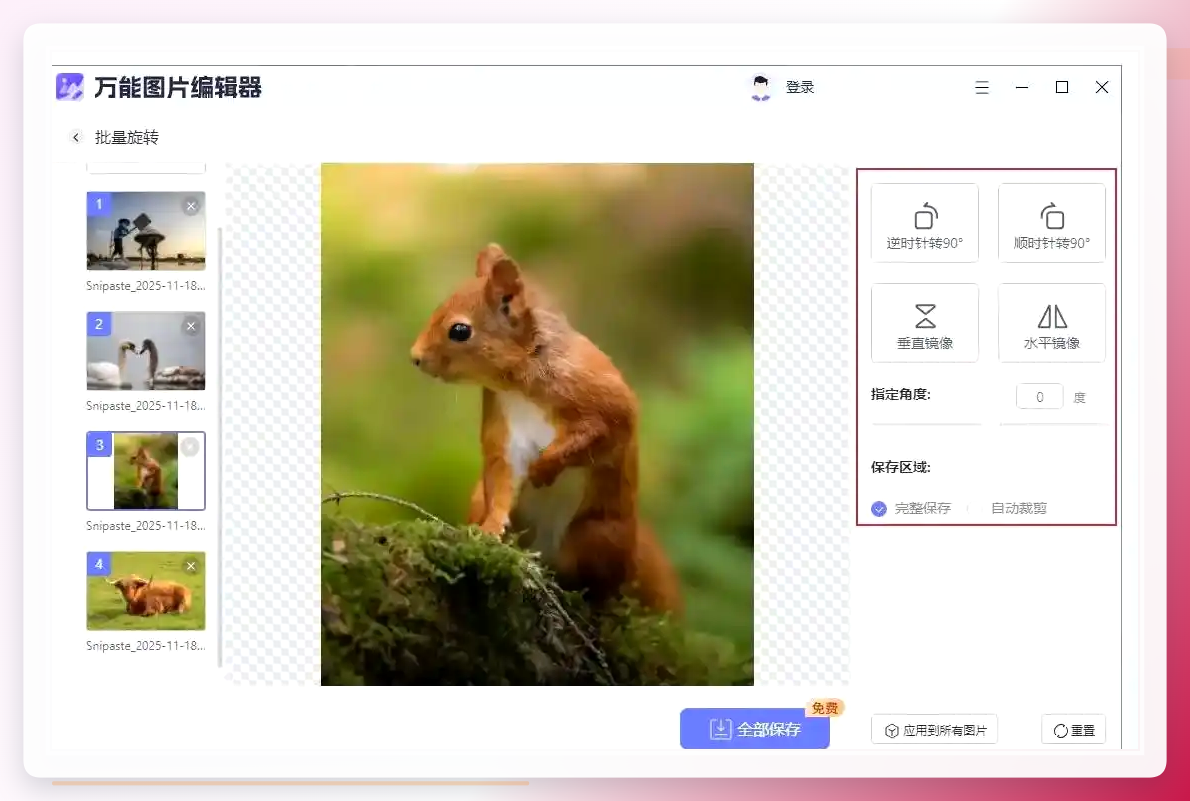The height and width of the screenshot is (801, 1190).
Task: Maximize the editor window
Action: click(x=1062, y=87)
